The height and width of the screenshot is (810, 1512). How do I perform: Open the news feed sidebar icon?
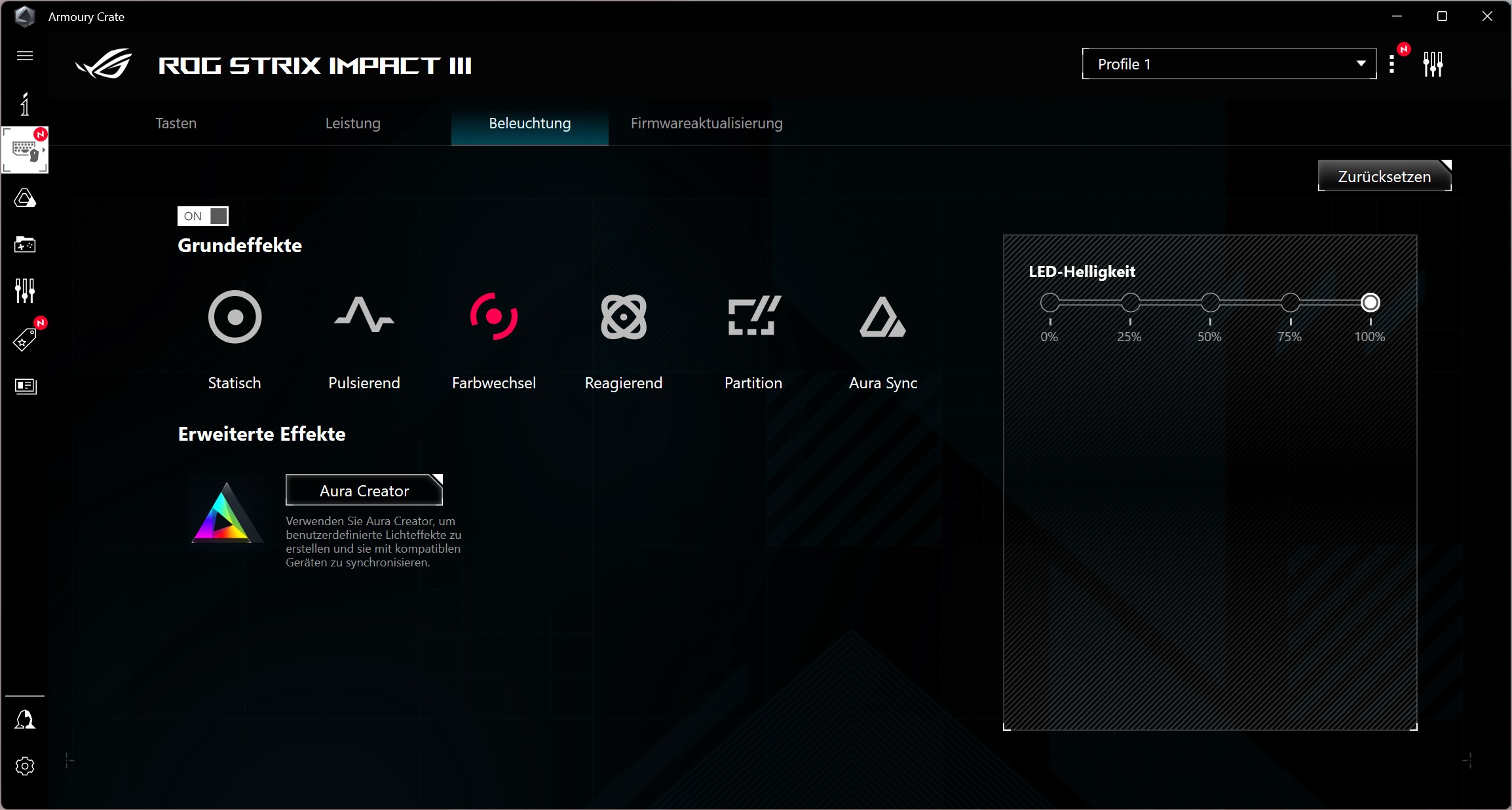pos(24,386)
